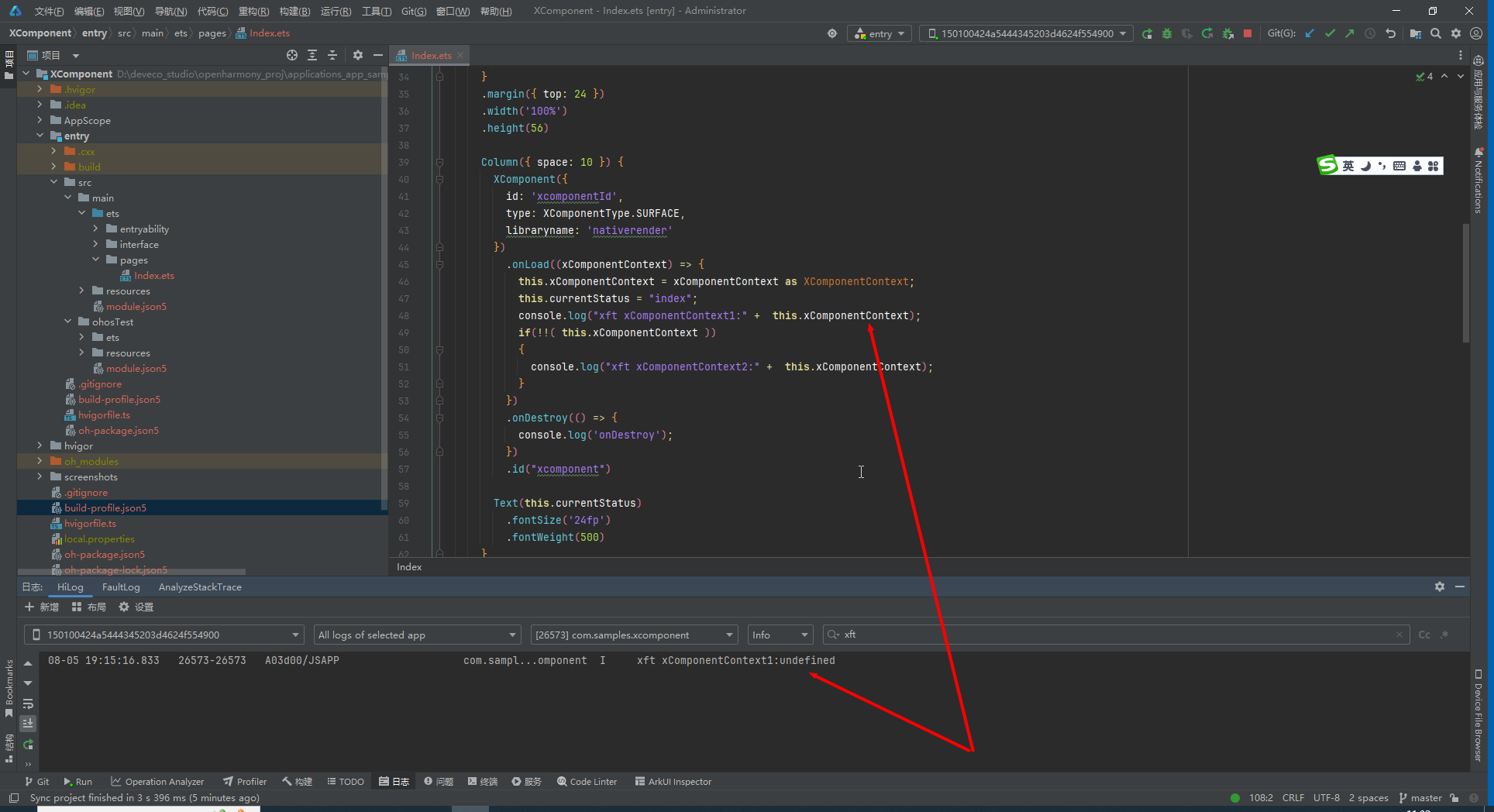Open the Git(G) menu

pyautogui.click(x=414, y=11)
